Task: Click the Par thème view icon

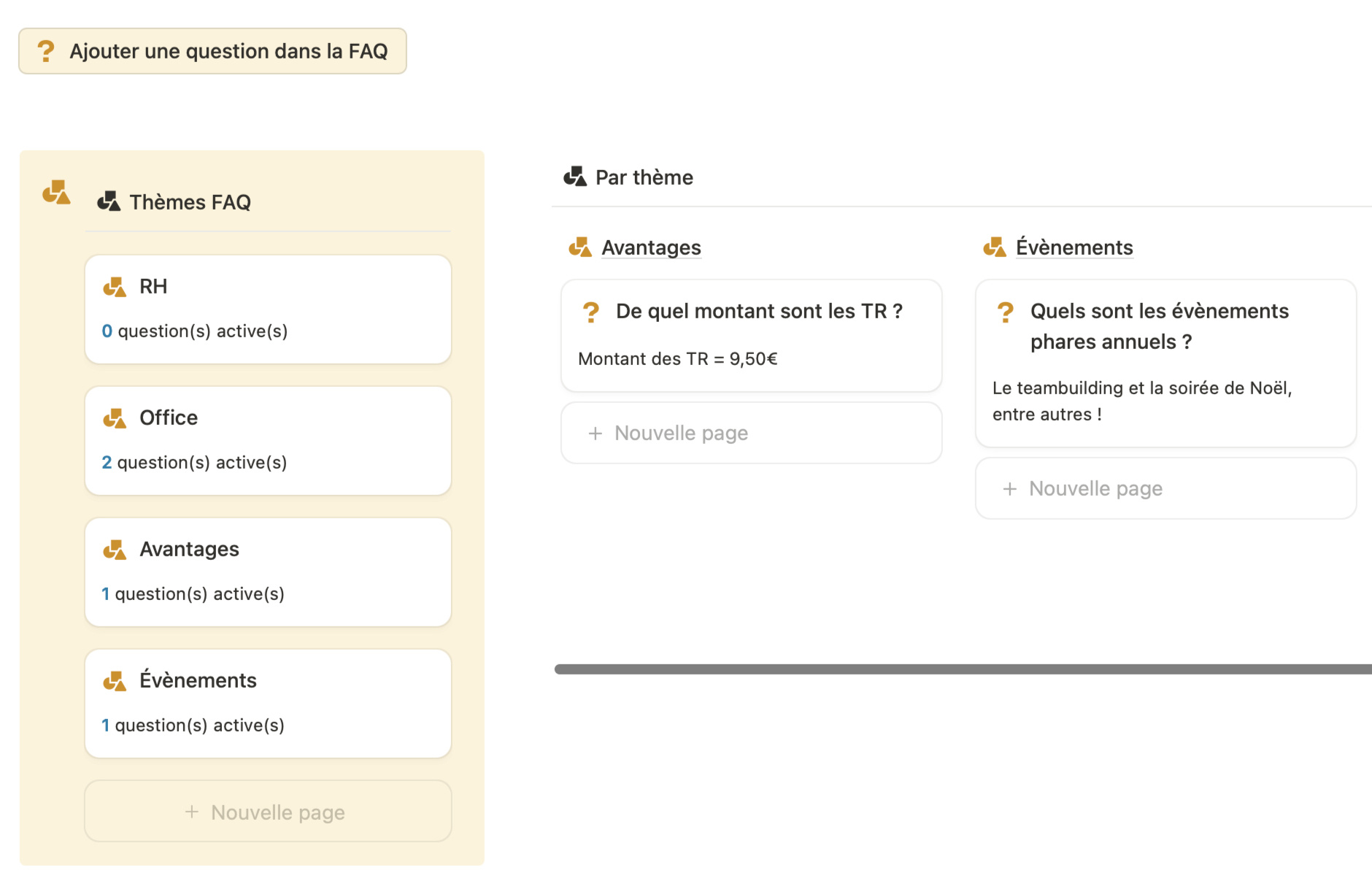Action: [x=575, y=177]
